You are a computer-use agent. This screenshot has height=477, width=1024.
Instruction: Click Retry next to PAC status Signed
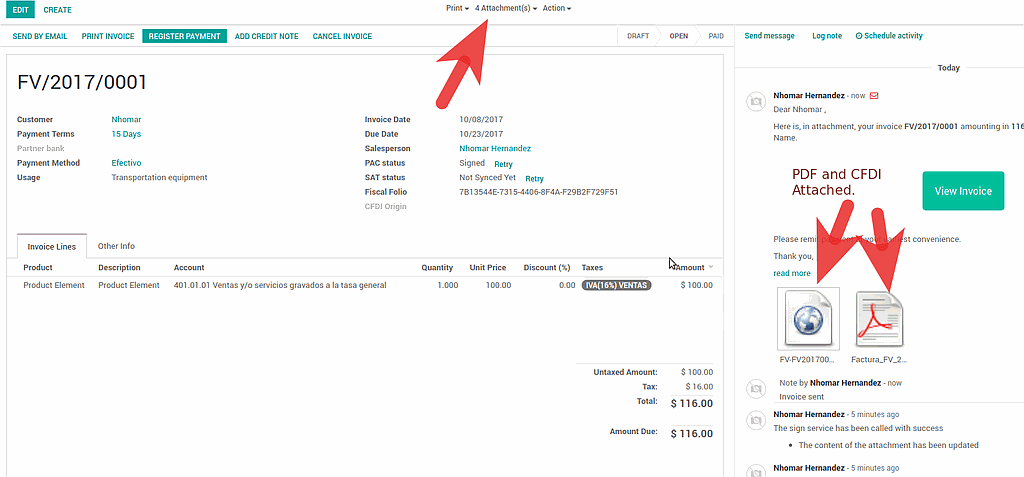(503, 164)
